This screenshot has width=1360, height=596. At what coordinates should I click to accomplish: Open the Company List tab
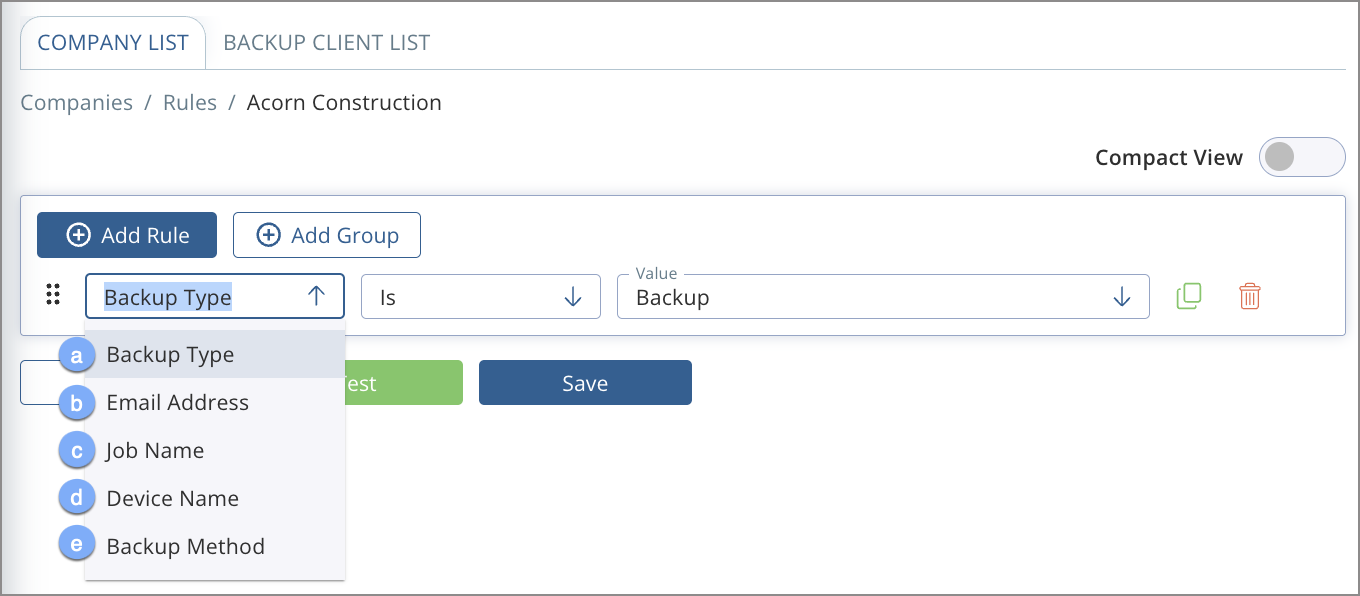(113, 43)
